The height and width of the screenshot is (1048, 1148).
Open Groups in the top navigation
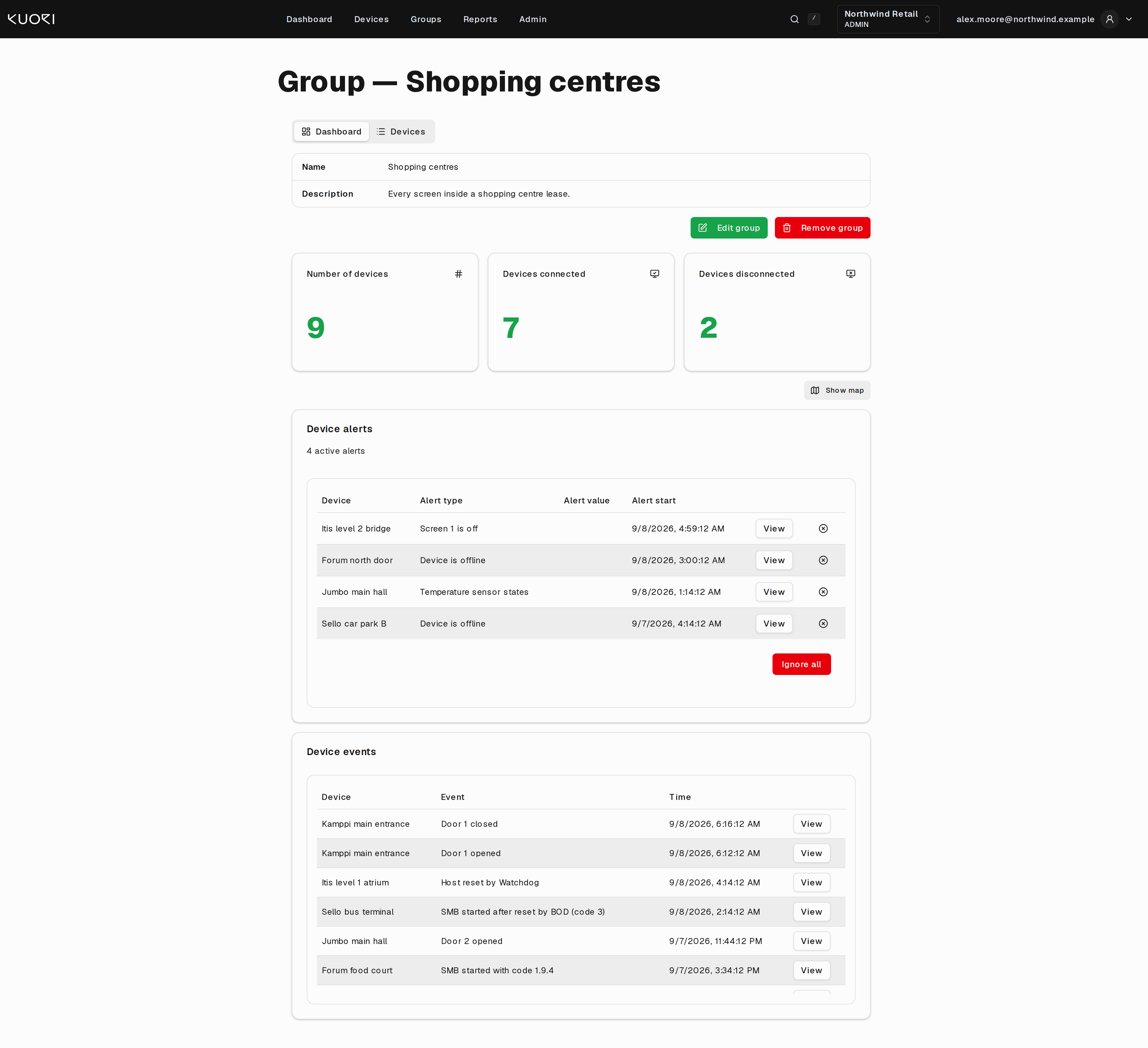click(426, 19)
